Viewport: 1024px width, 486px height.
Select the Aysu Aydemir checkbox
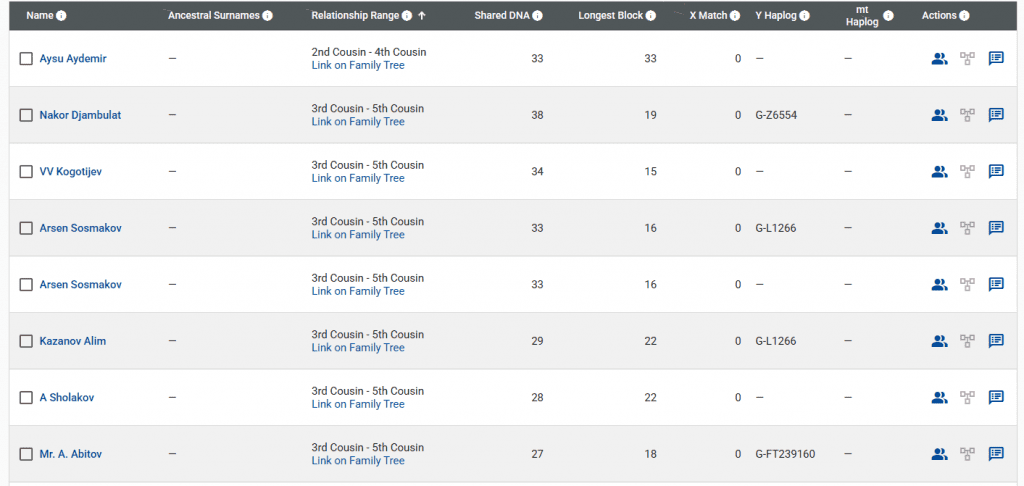26,59
